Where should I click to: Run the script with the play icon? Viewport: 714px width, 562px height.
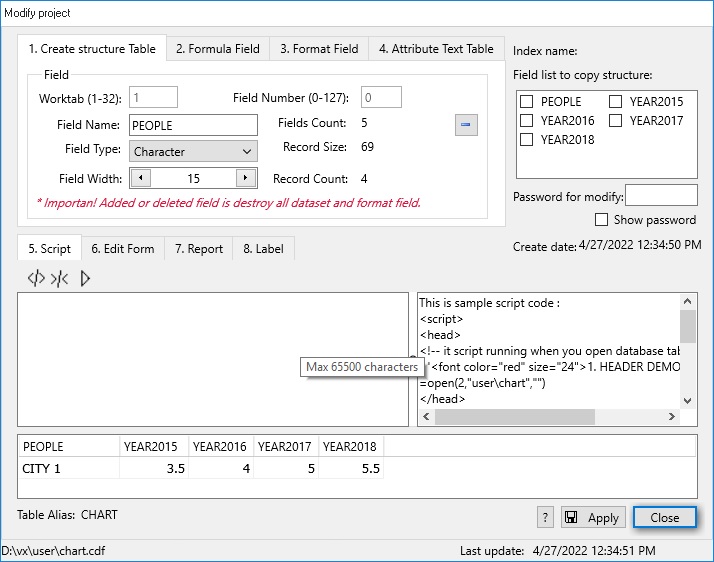click(85, 278)
